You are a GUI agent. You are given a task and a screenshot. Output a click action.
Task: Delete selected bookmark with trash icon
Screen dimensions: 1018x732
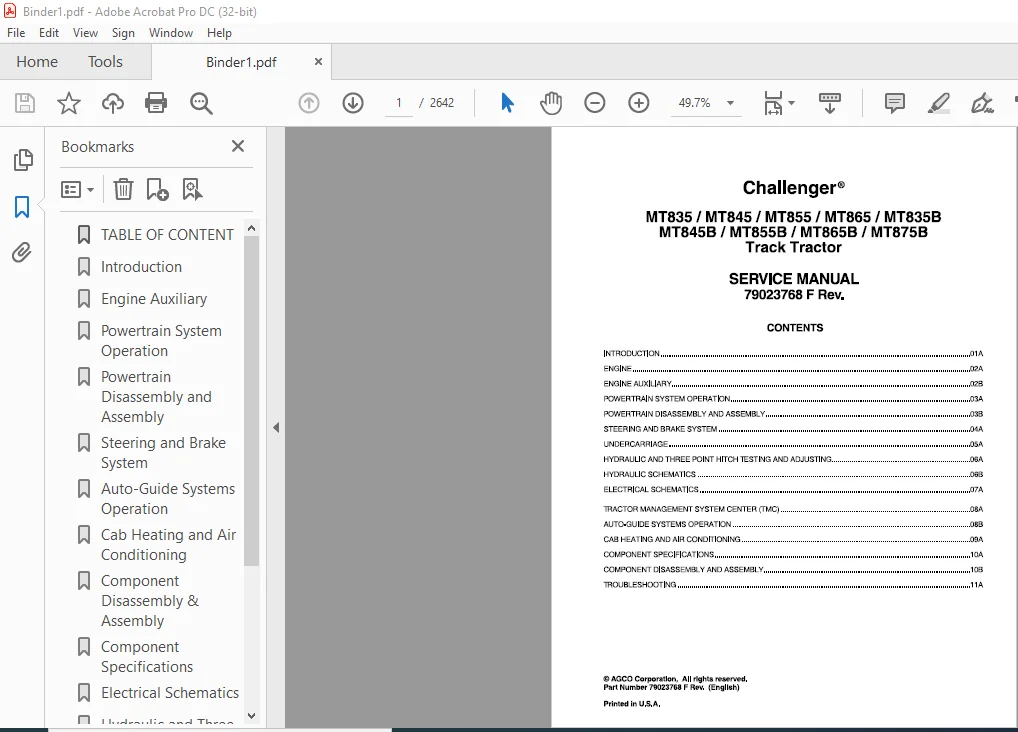click(123, 190)
